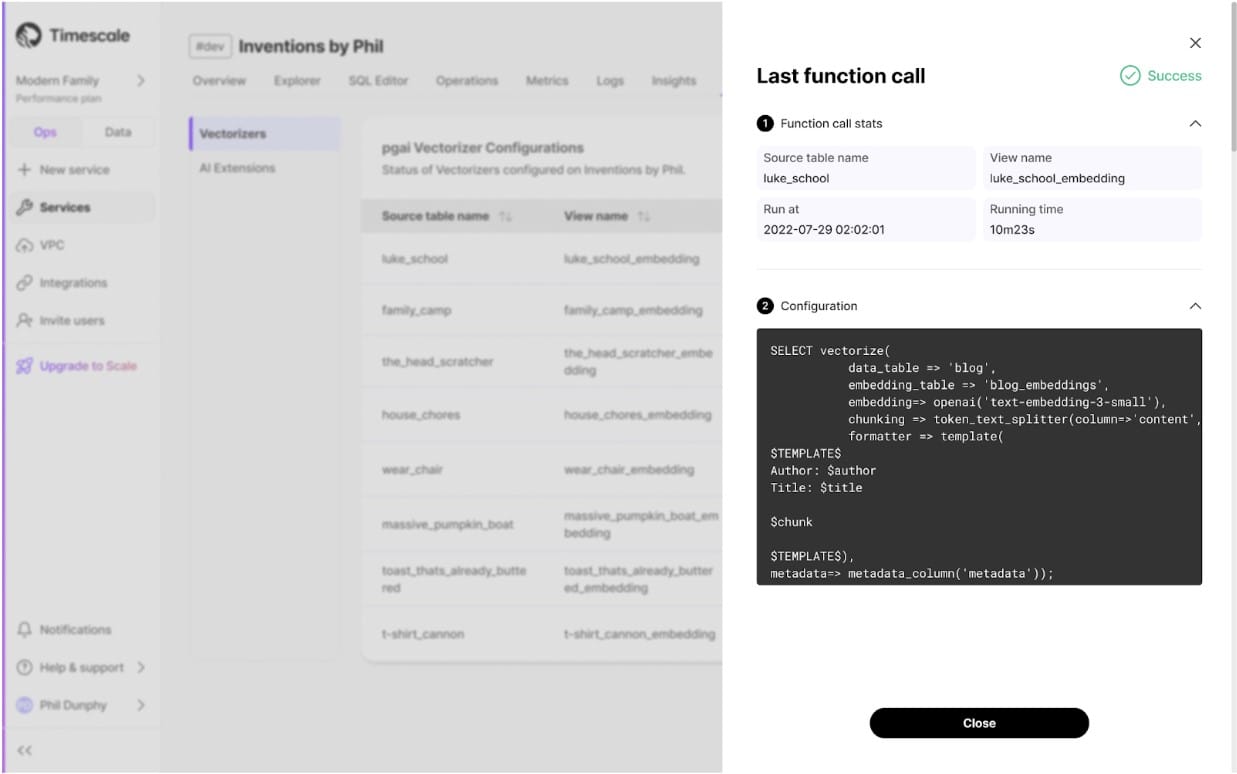Click the New service plus icon

click(x=25, y=170)
